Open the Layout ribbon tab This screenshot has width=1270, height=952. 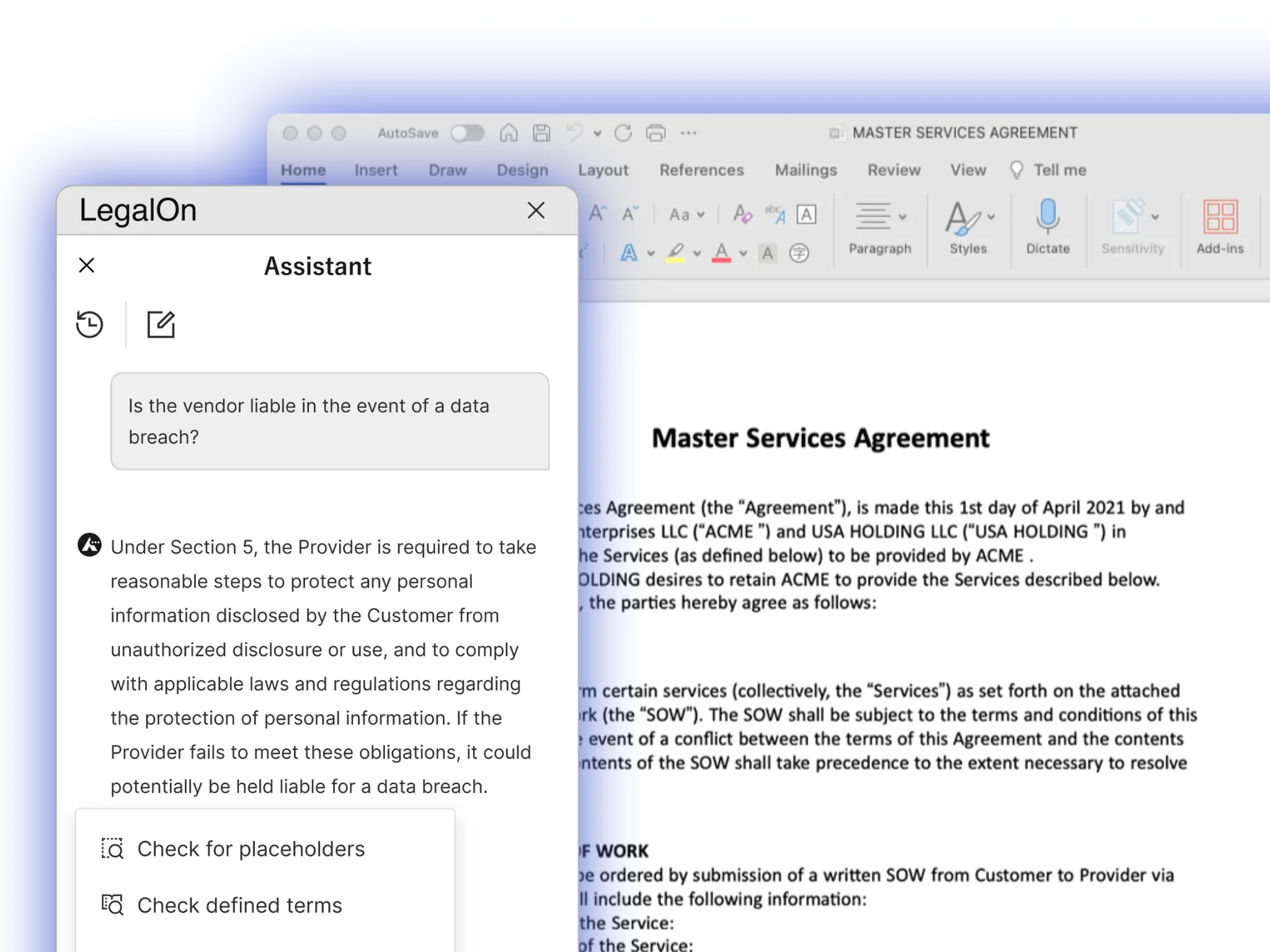coord(603,170)
